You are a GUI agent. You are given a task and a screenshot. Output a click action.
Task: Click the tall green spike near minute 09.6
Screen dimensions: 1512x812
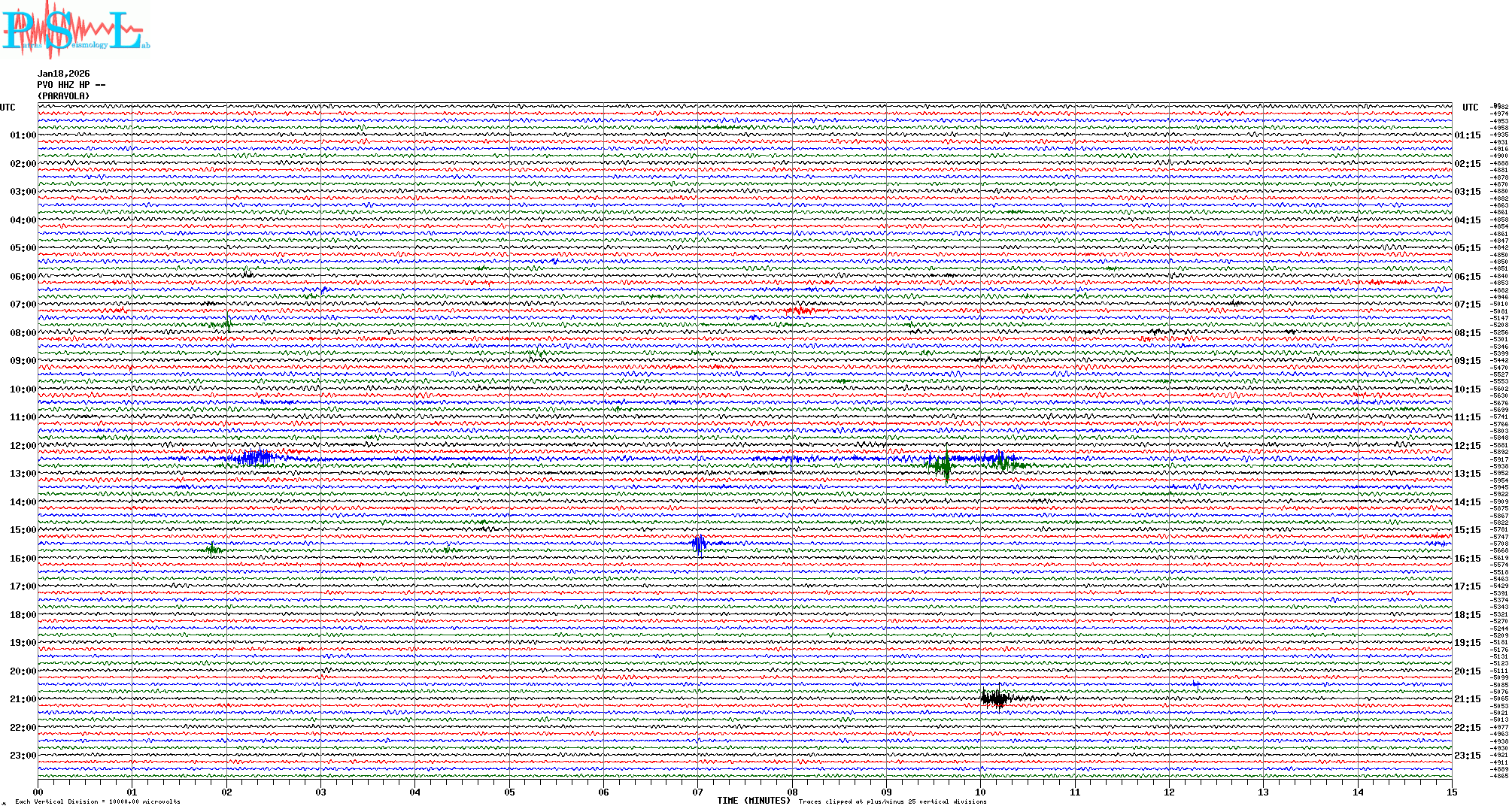(946, 465)
